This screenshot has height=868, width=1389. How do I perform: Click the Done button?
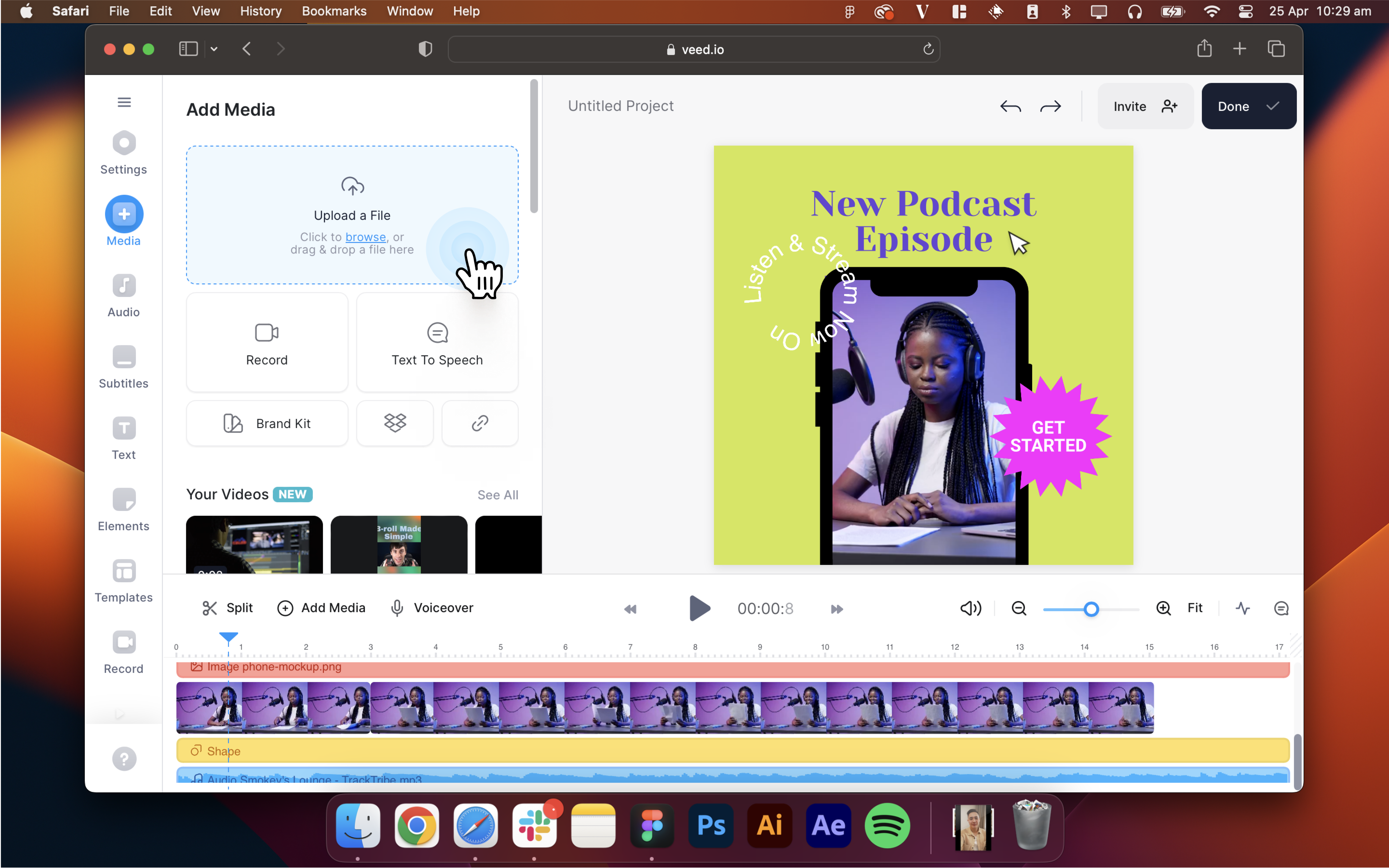[1248, 106]
